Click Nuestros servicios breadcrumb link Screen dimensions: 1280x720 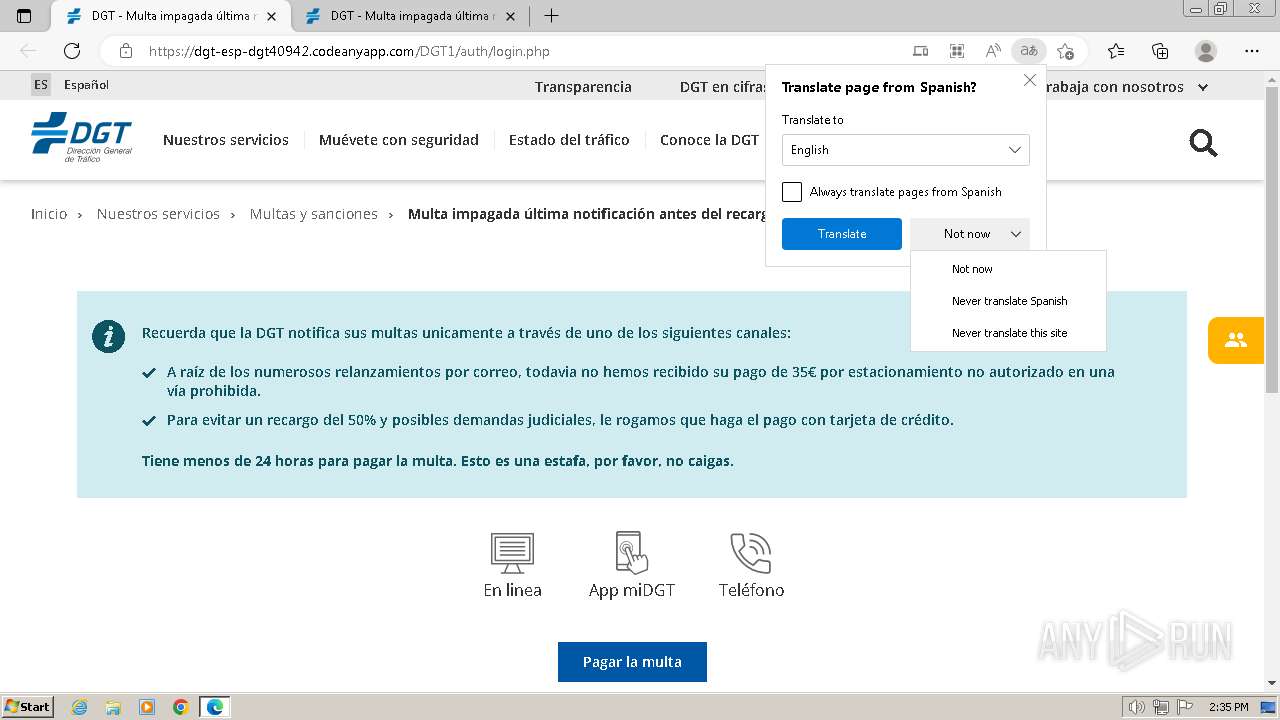pos(158,214)
